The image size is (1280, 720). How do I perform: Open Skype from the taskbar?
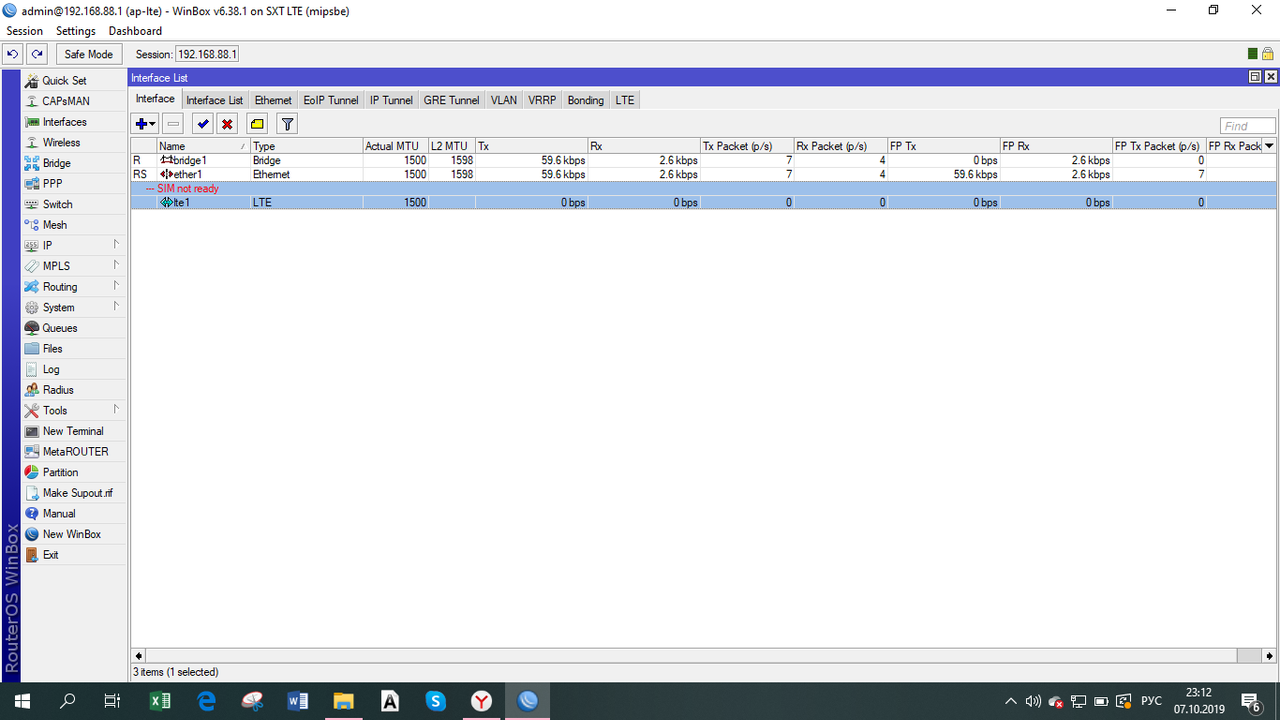pos(436,702)
